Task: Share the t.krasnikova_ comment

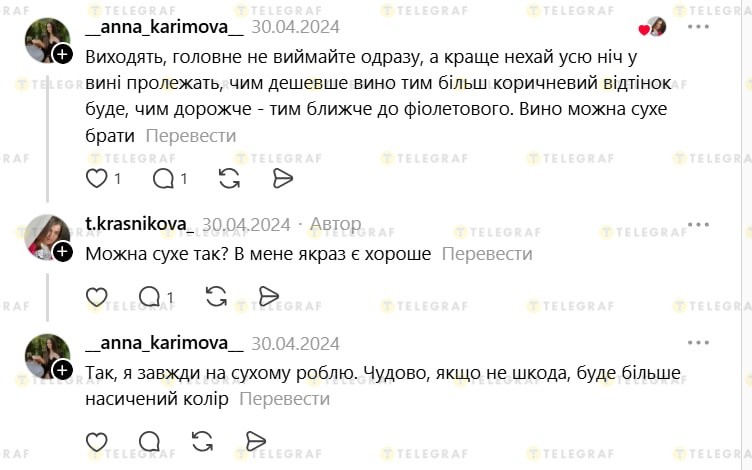Action: (x=269, y=296)
